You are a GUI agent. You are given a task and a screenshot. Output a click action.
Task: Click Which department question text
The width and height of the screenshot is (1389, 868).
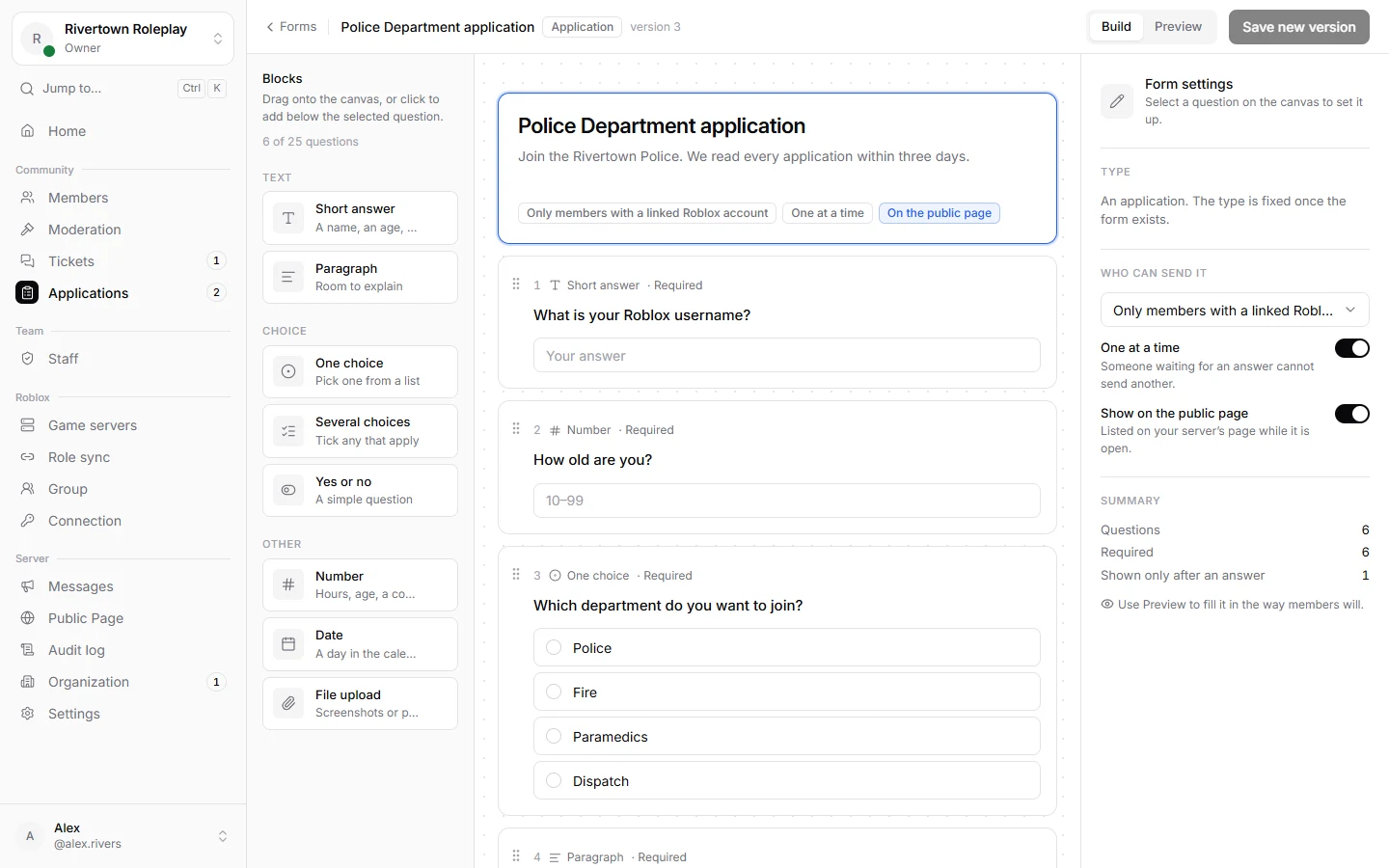668,606
